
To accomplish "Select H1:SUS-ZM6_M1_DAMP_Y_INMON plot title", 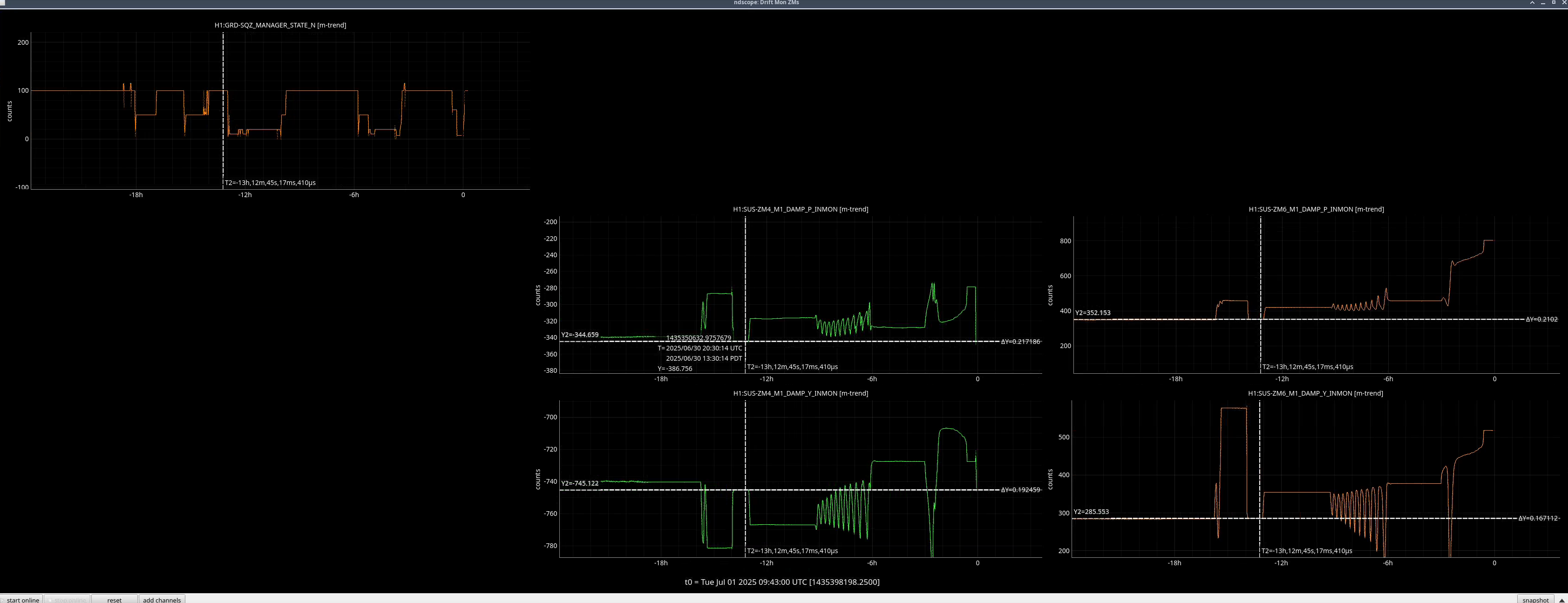I will pyautogui.click(x=1316, y=393).
